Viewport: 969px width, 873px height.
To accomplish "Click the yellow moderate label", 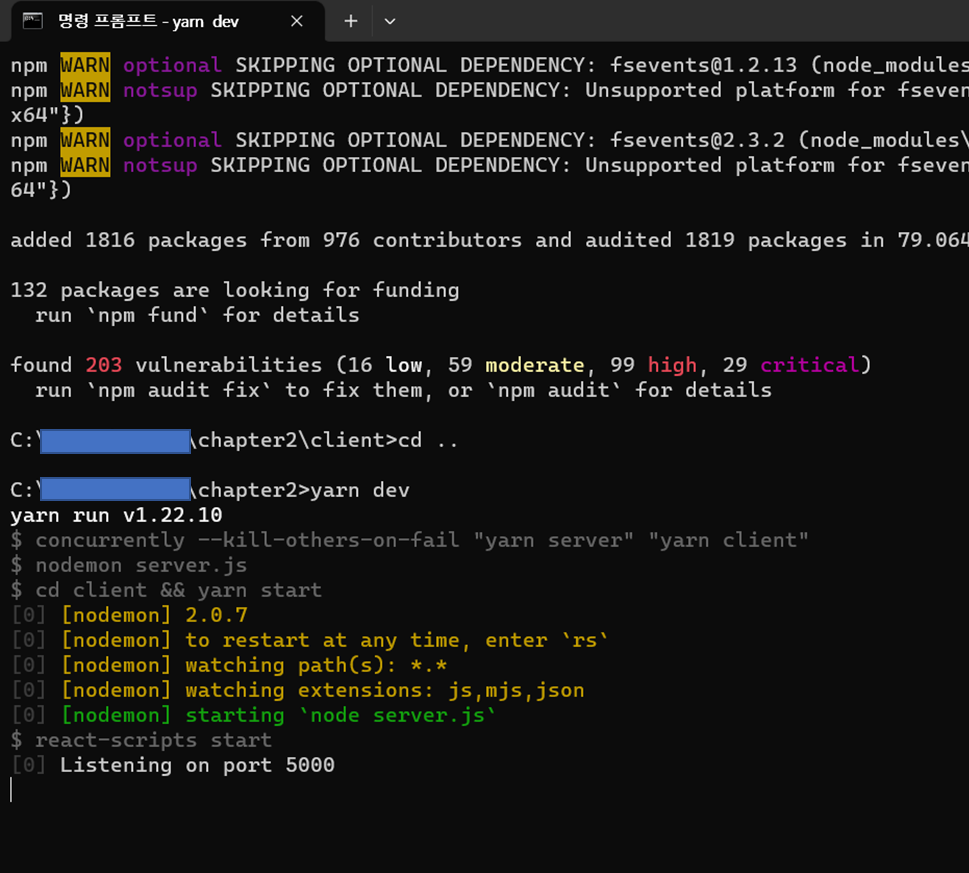I will point(534,364).
